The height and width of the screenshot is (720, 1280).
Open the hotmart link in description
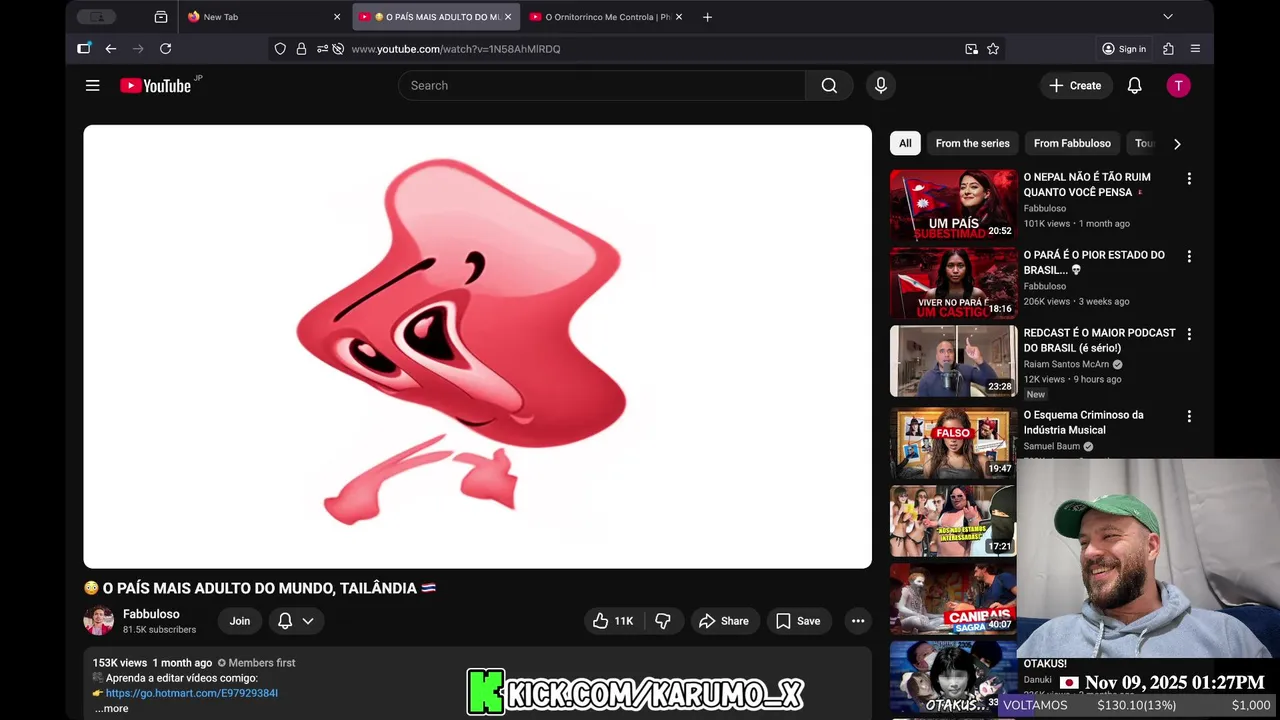pos(192,693)
